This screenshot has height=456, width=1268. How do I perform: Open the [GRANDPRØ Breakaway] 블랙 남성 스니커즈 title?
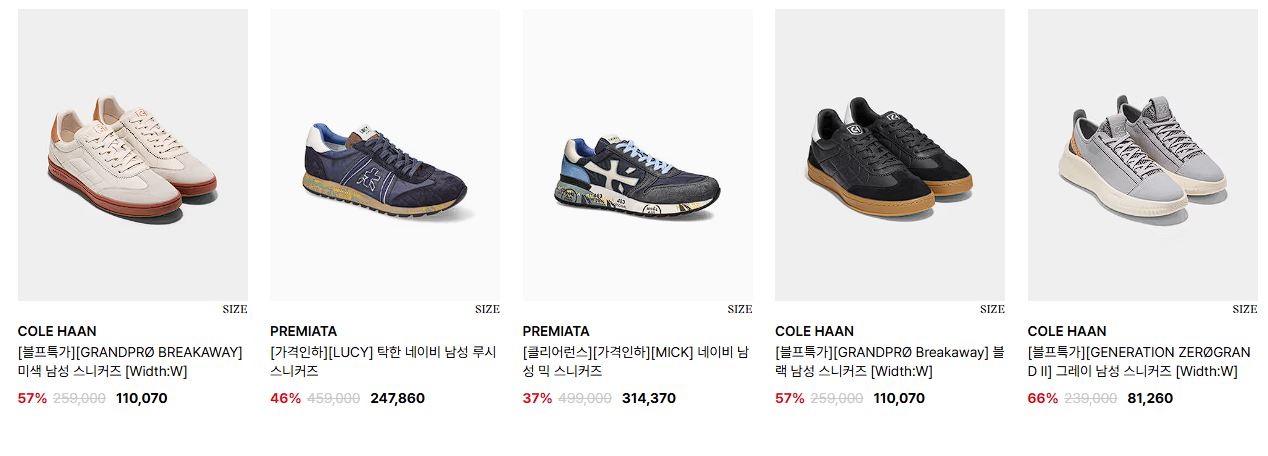coord(888,362)
